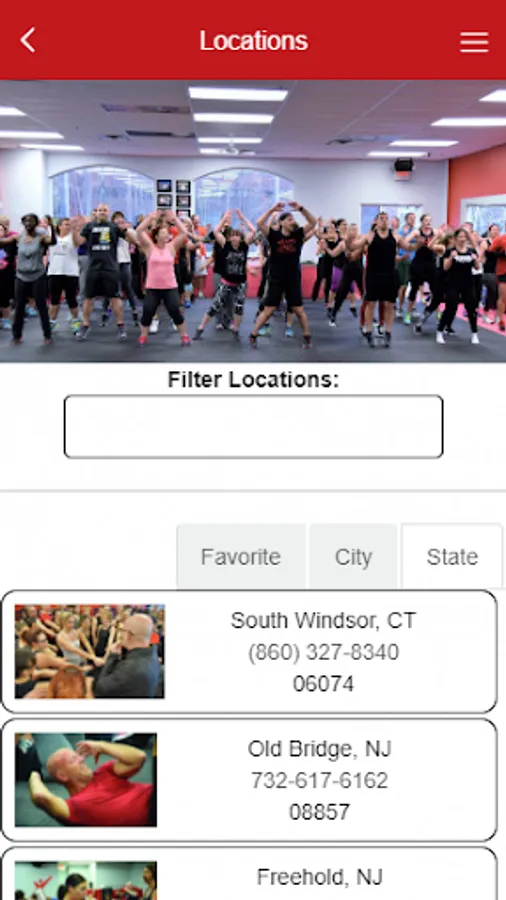Switch to the State tab

pyautogui.click(x=452, y=557)
